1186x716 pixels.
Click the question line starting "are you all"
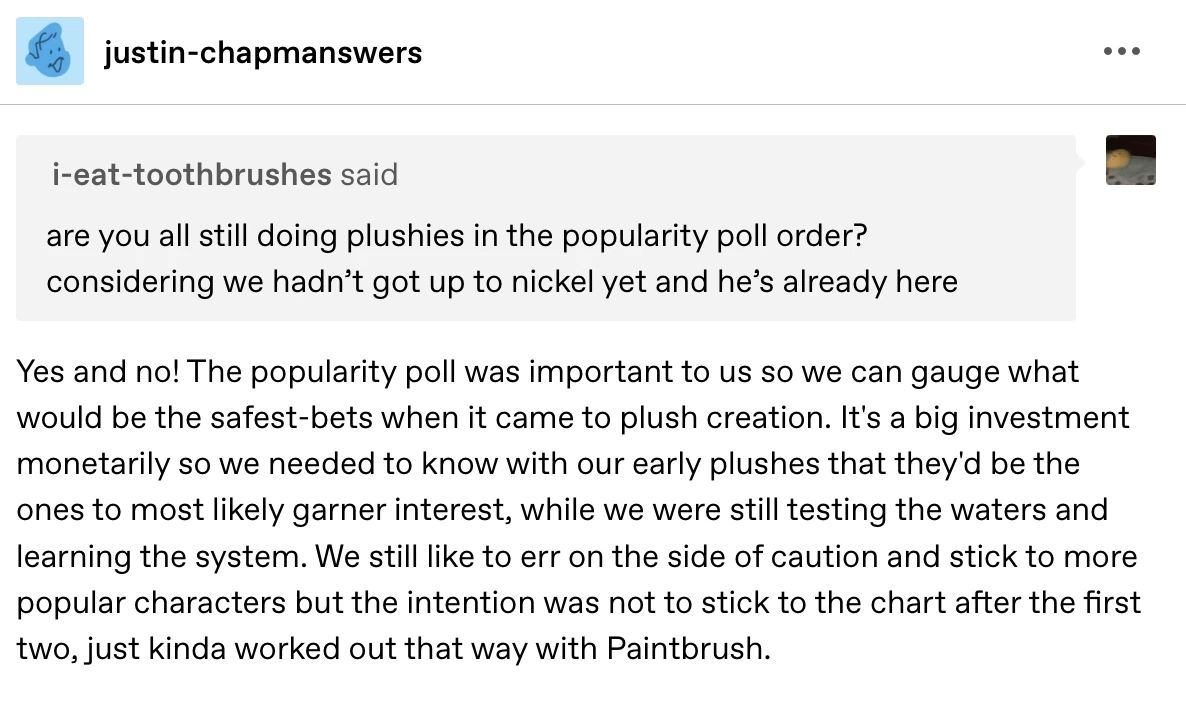pos(455,236)
